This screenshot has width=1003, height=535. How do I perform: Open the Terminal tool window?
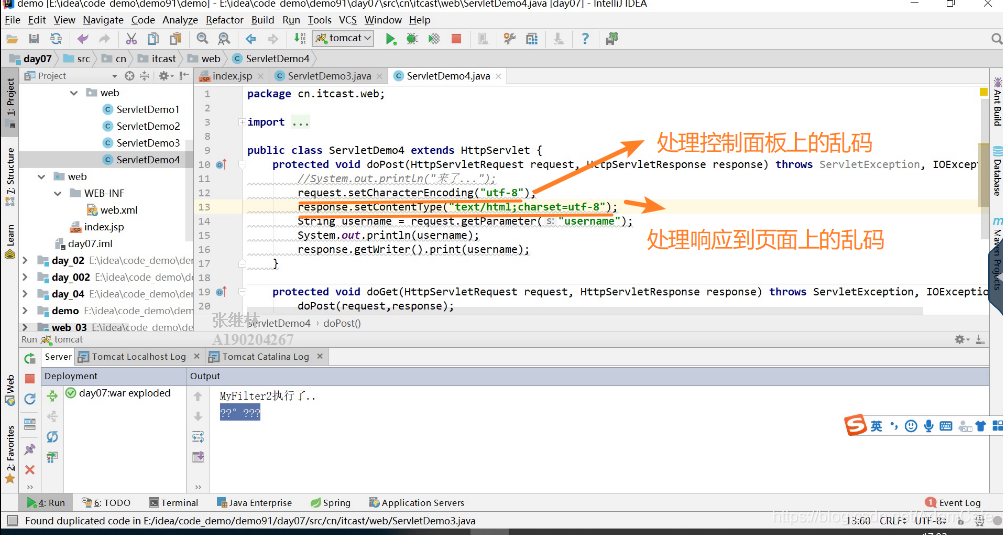(x=173, y=503)
